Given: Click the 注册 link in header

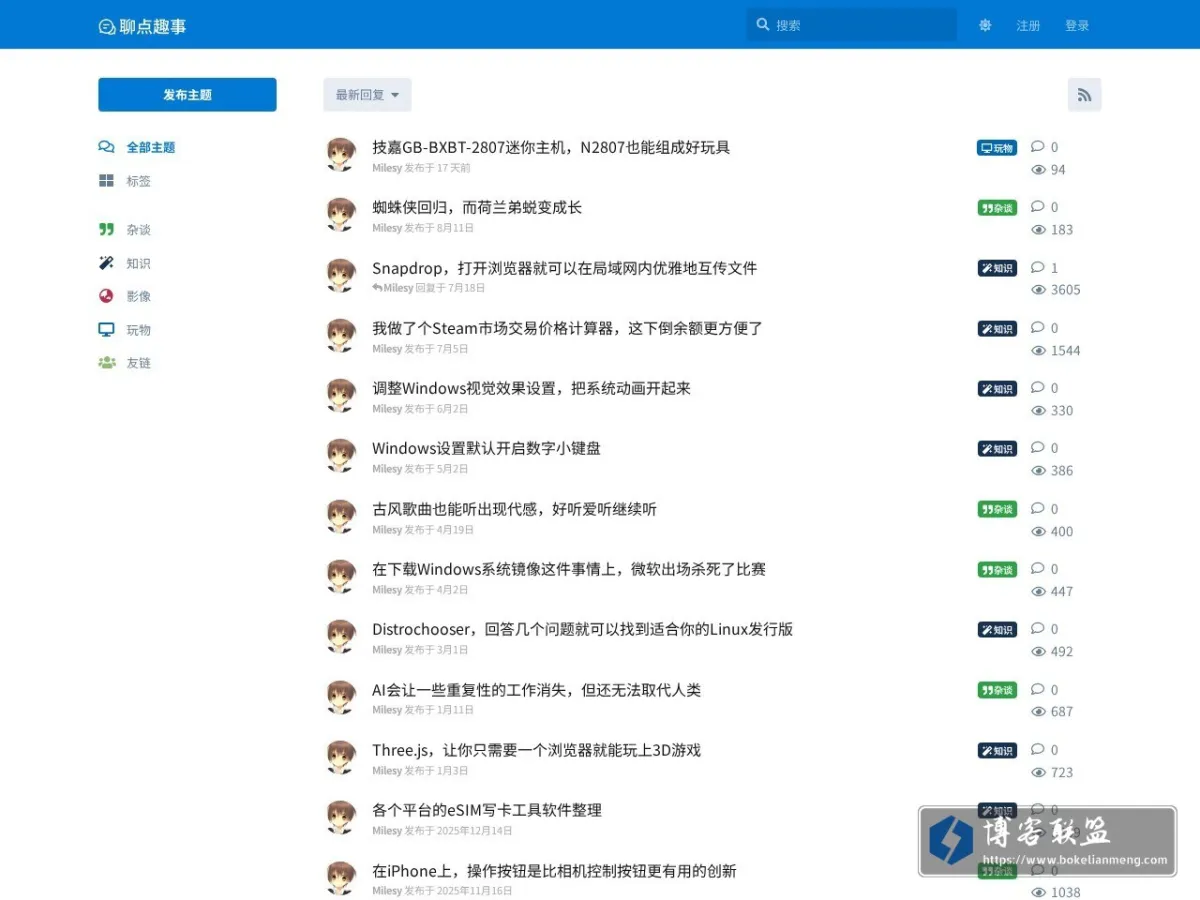Looking at the screenshot, I should point(1028,26).
